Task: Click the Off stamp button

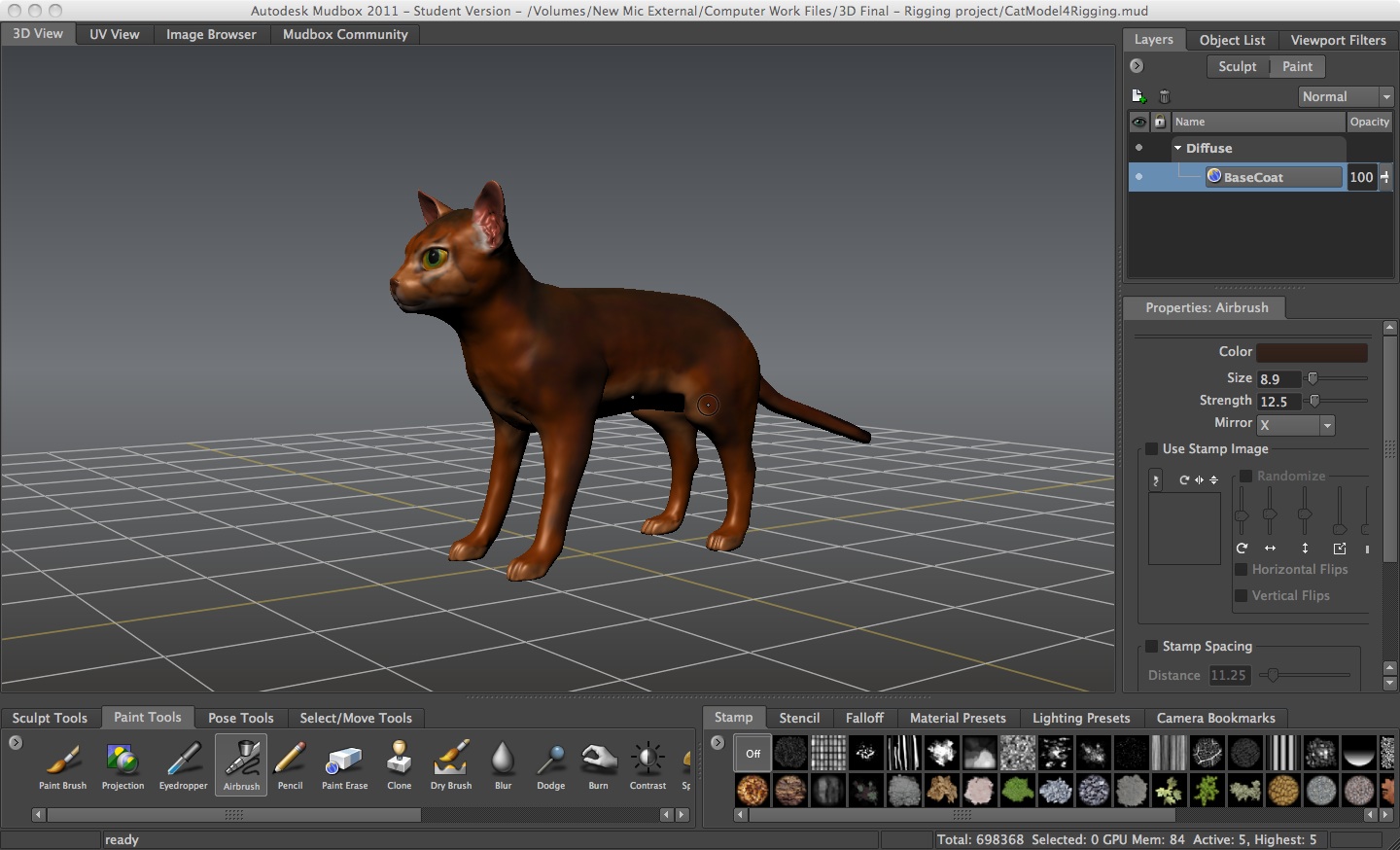Action: 752,752
